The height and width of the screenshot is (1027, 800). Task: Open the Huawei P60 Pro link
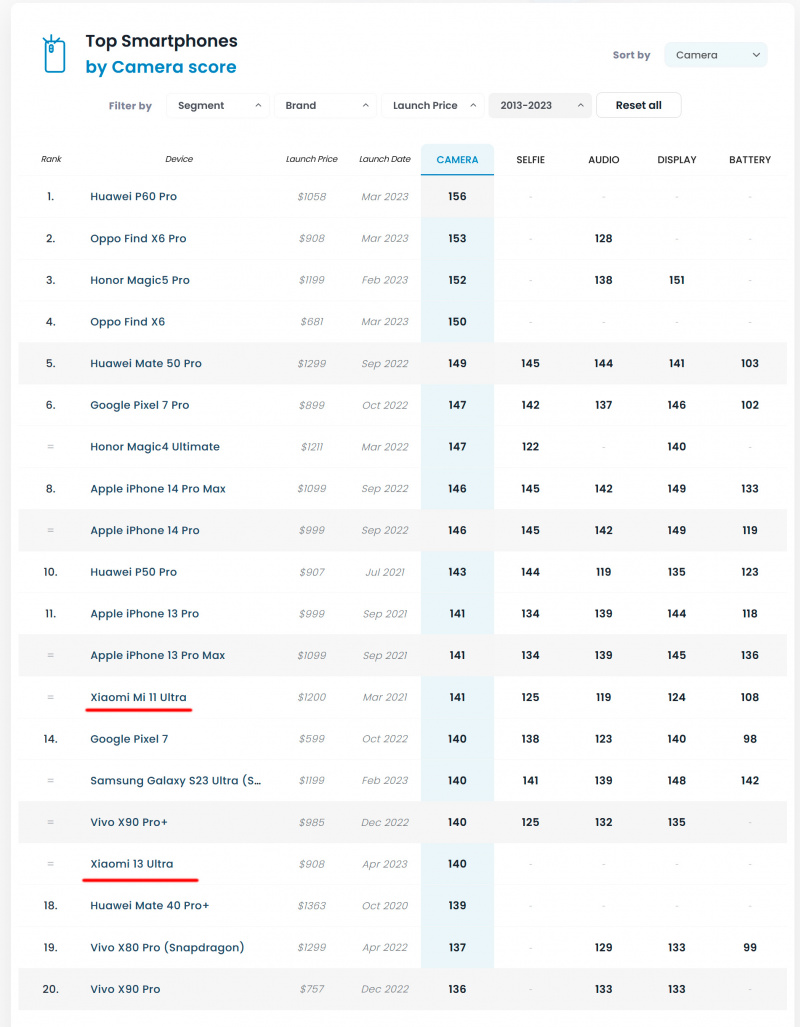tap(133, 197)
